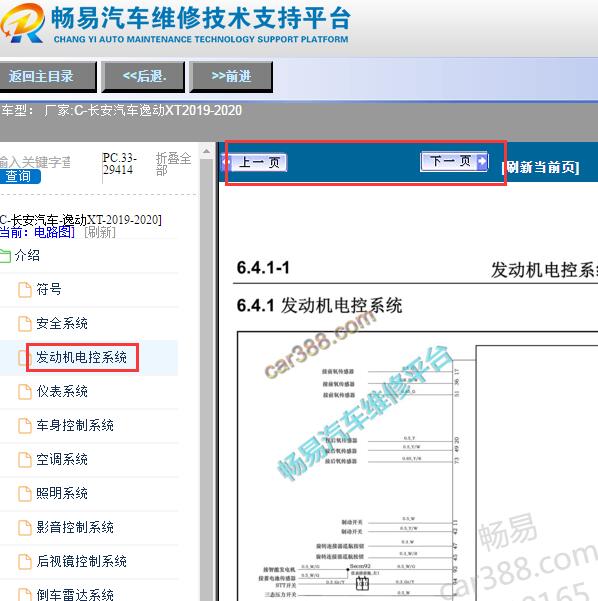Go forward with the >>前进 button
Screen dimensions: 598x601
point(231,76)
